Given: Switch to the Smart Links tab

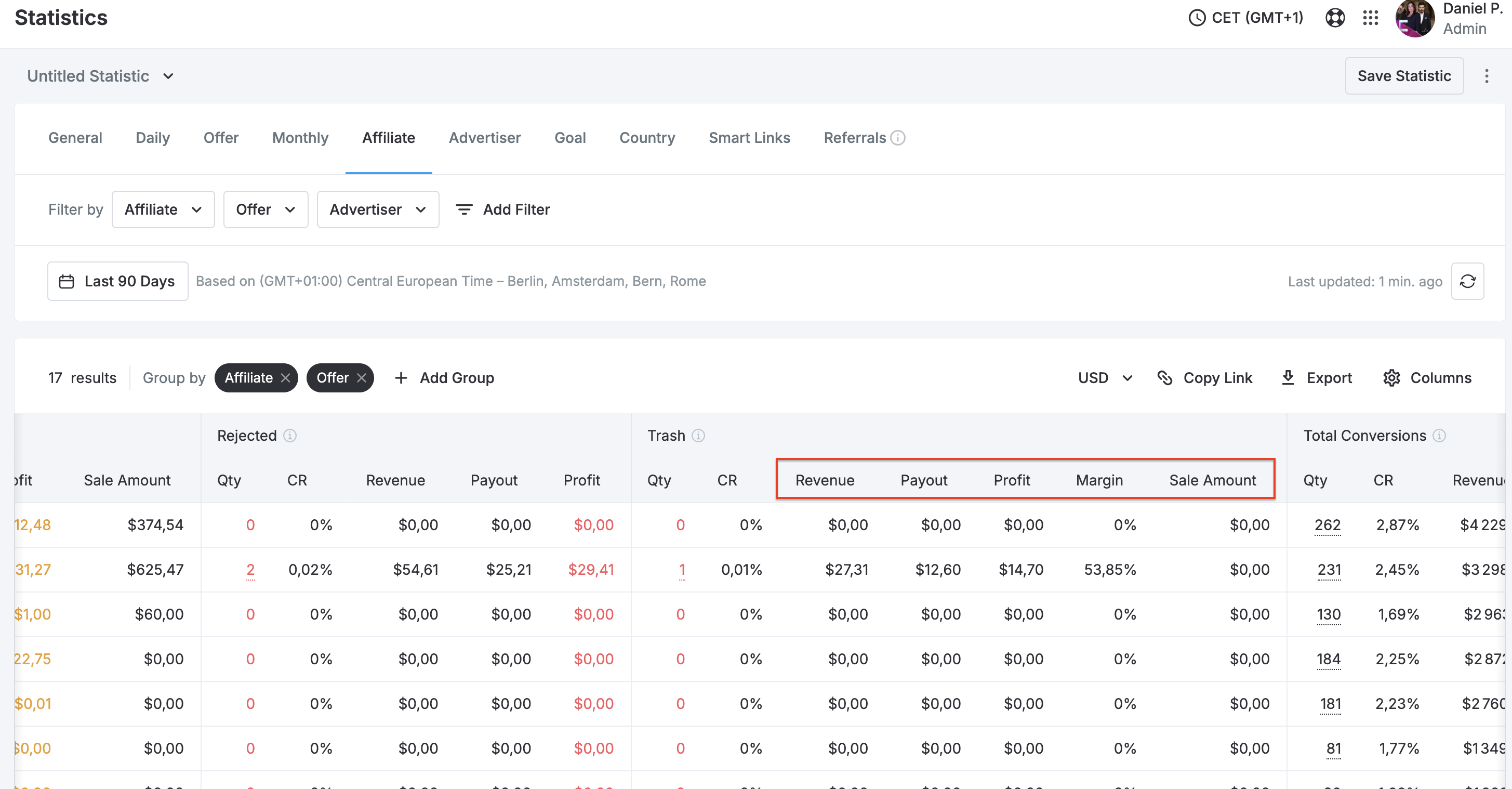Looking at the screenshot, I should pyautogui.click(x=749, y=137).
